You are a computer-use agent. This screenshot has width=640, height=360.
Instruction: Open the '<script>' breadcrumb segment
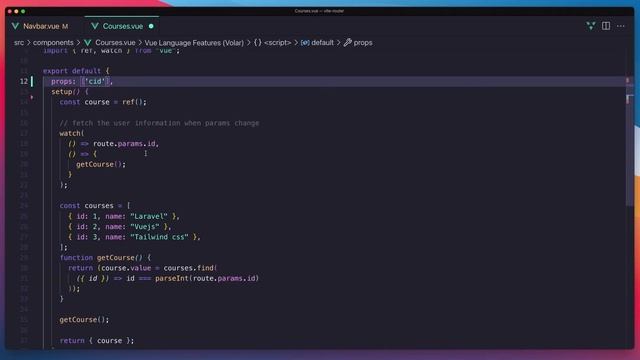pyautogui.click(x=278, y=42)
